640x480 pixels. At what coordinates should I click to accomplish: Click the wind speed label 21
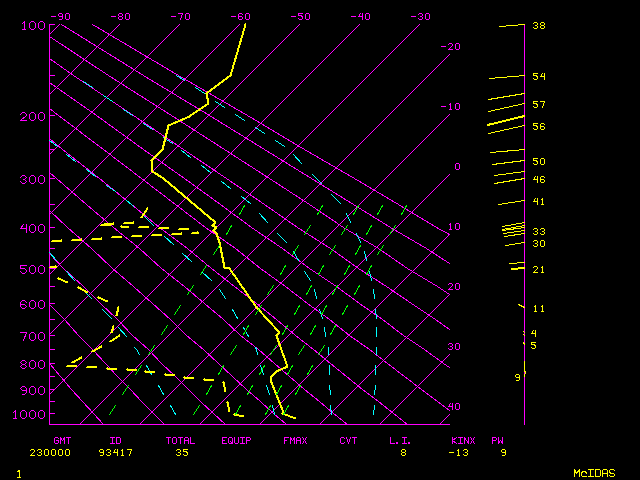(x=538, y=270)
